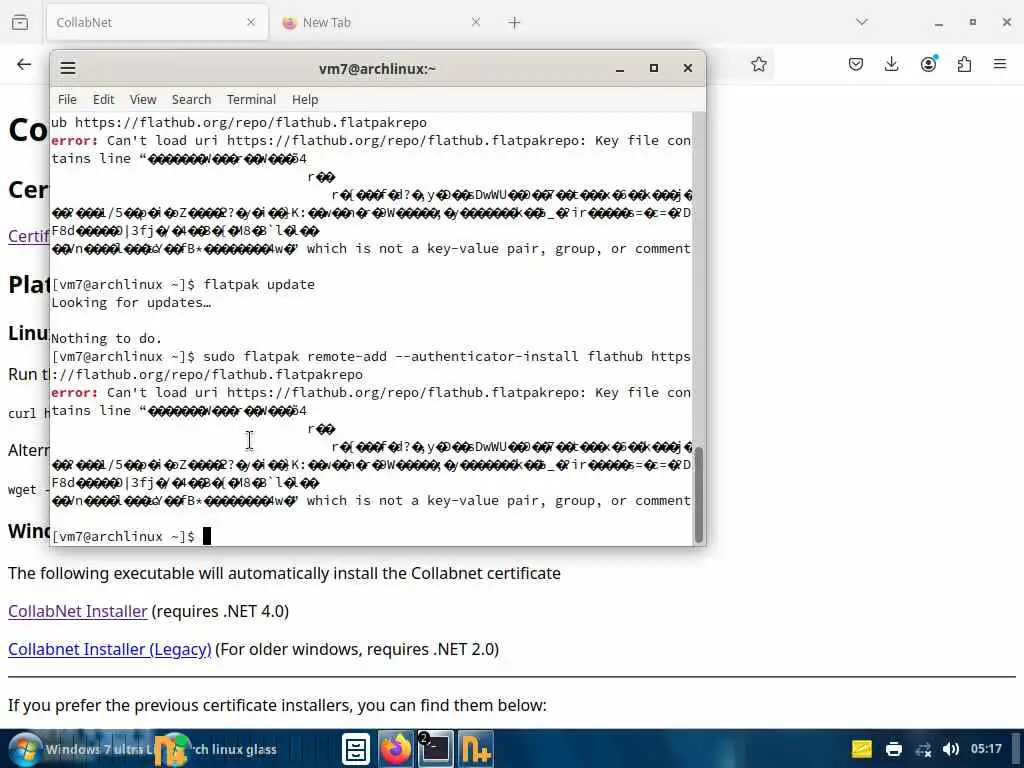
Task: Click the 'flatpak update' command text
Action: click(x=259, y=285)
